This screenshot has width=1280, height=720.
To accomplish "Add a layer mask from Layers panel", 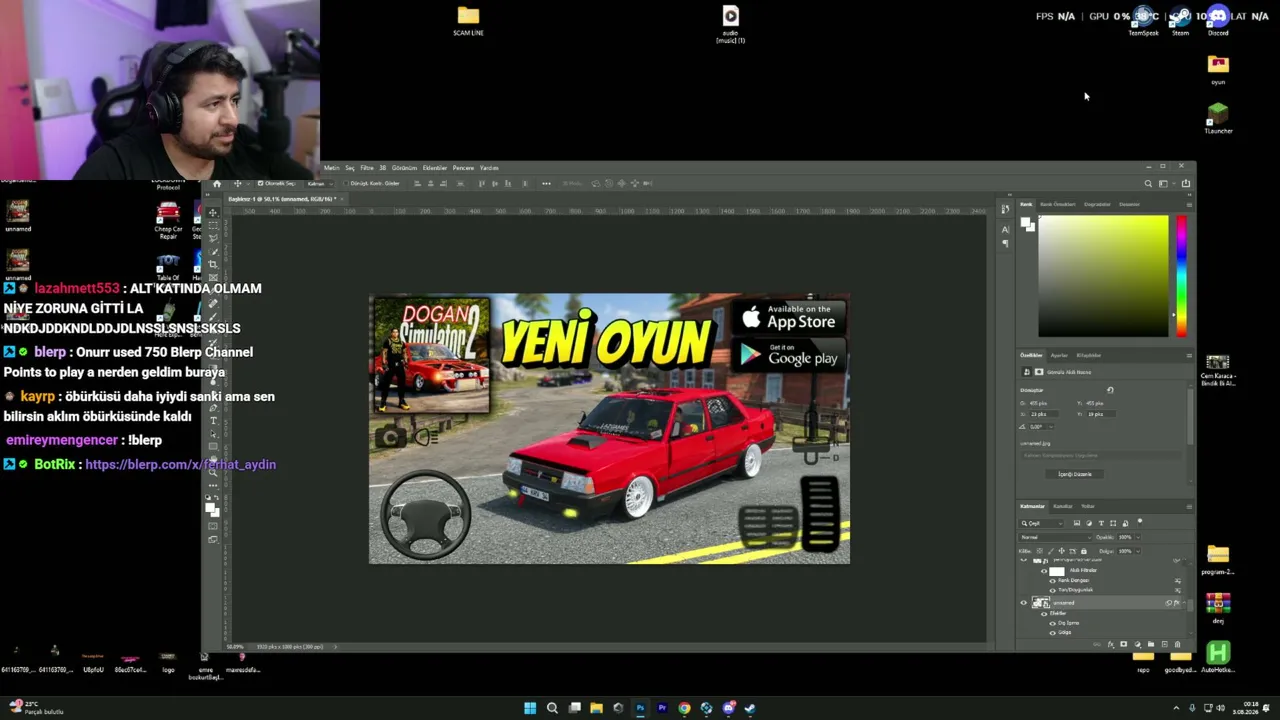I will pos(1124,645).
